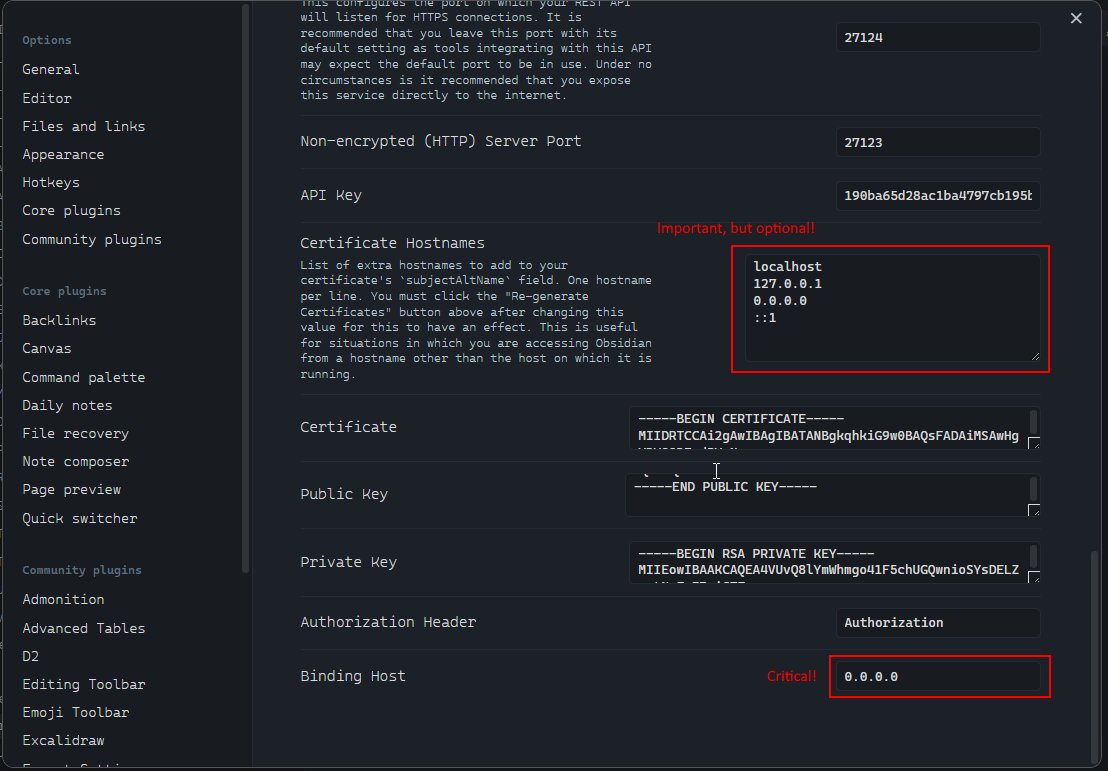Select the File recovery plugin
The width and height of the screenshot is (1108, 771).
coord(74,433)
